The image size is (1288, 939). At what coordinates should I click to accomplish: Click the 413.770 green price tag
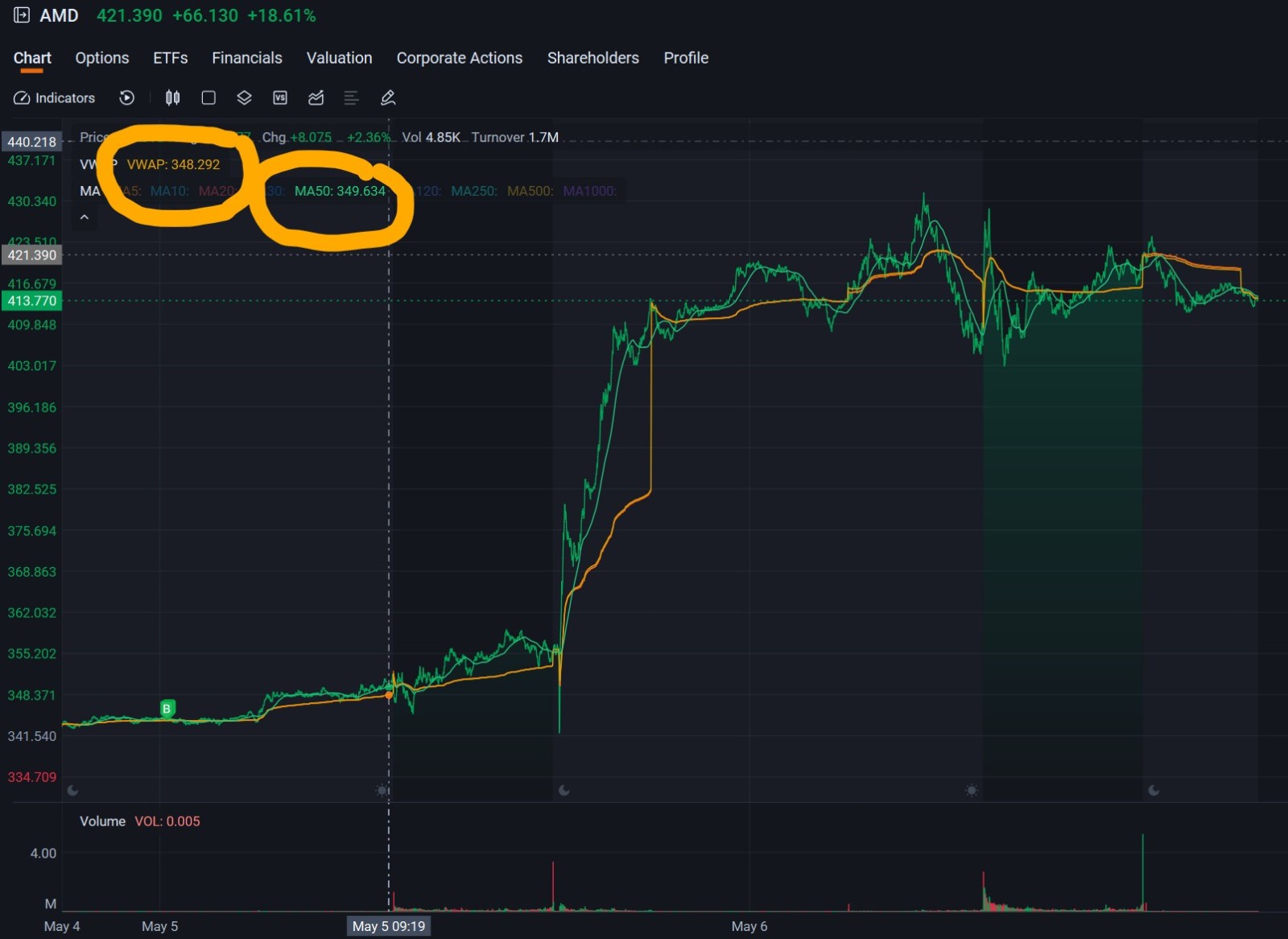pos(31,301)
